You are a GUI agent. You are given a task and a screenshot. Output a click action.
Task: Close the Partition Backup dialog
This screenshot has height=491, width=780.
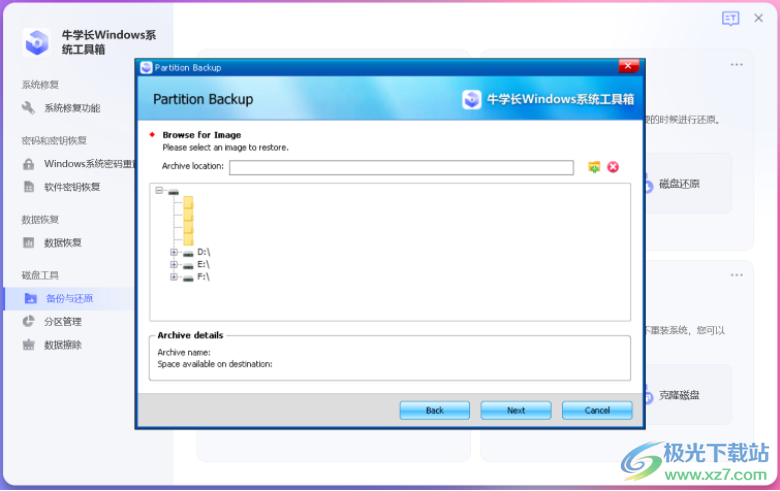[628, 66]
